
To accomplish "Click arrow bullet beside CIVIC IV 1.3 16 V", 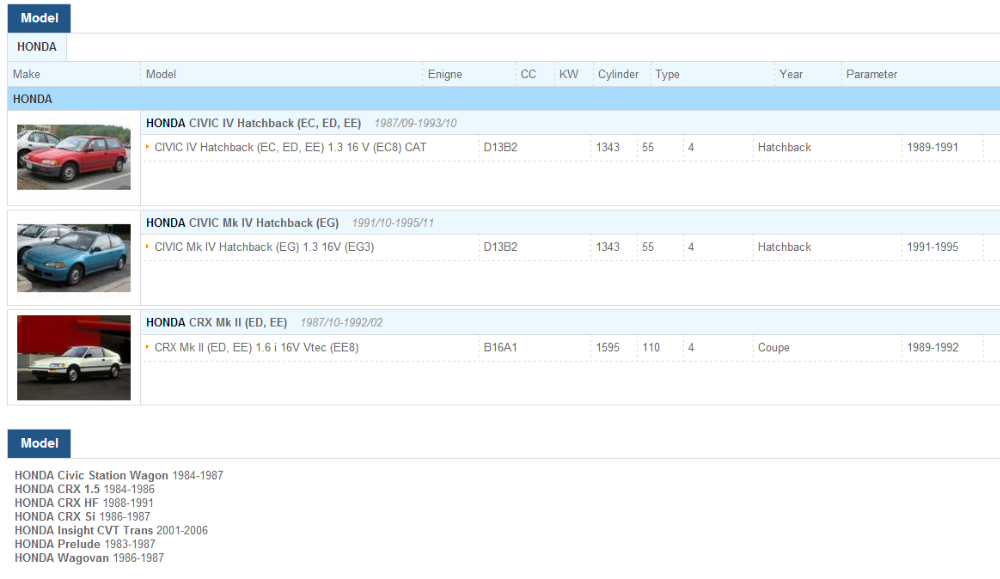I will (x=148, y=147).
